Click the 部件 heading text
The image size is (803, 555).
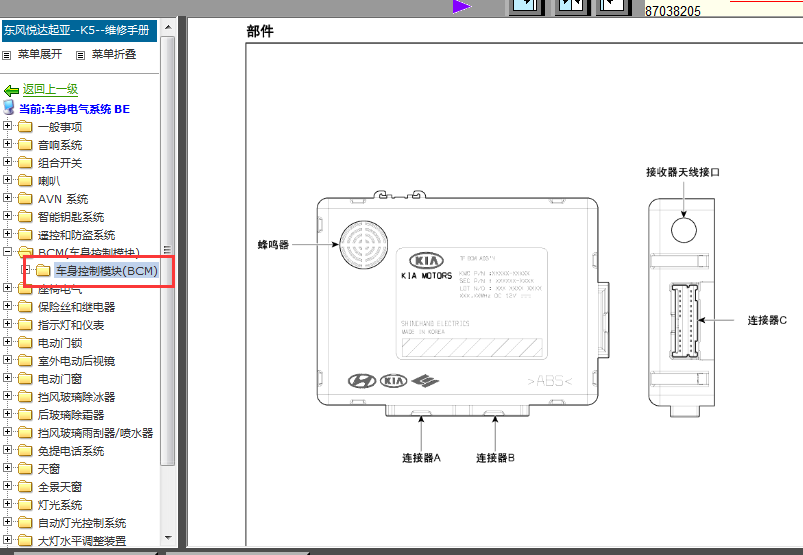pyautogui.click(x=260, y=31)
